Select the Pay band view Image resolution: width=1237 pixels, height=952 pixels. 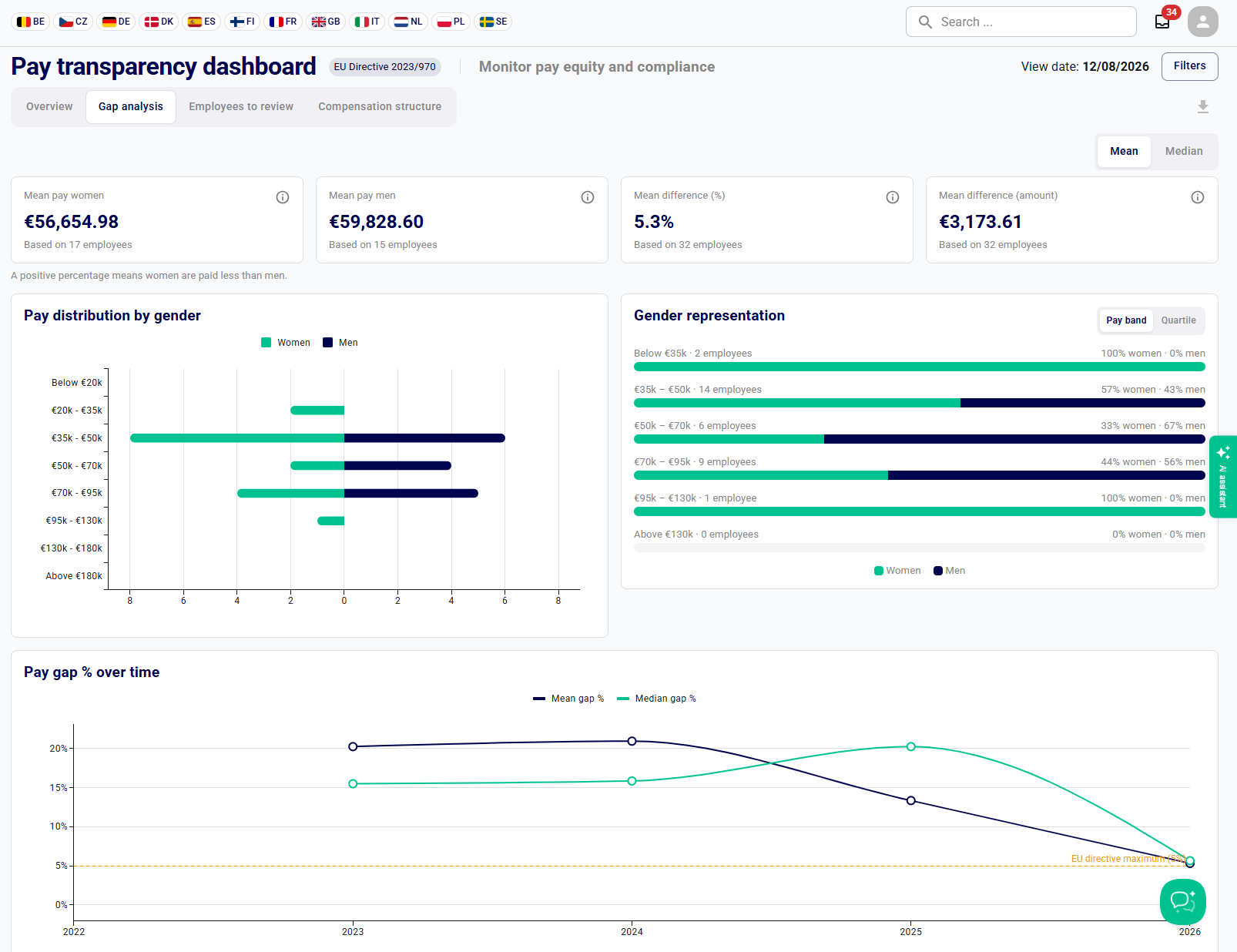point(1126,320)
